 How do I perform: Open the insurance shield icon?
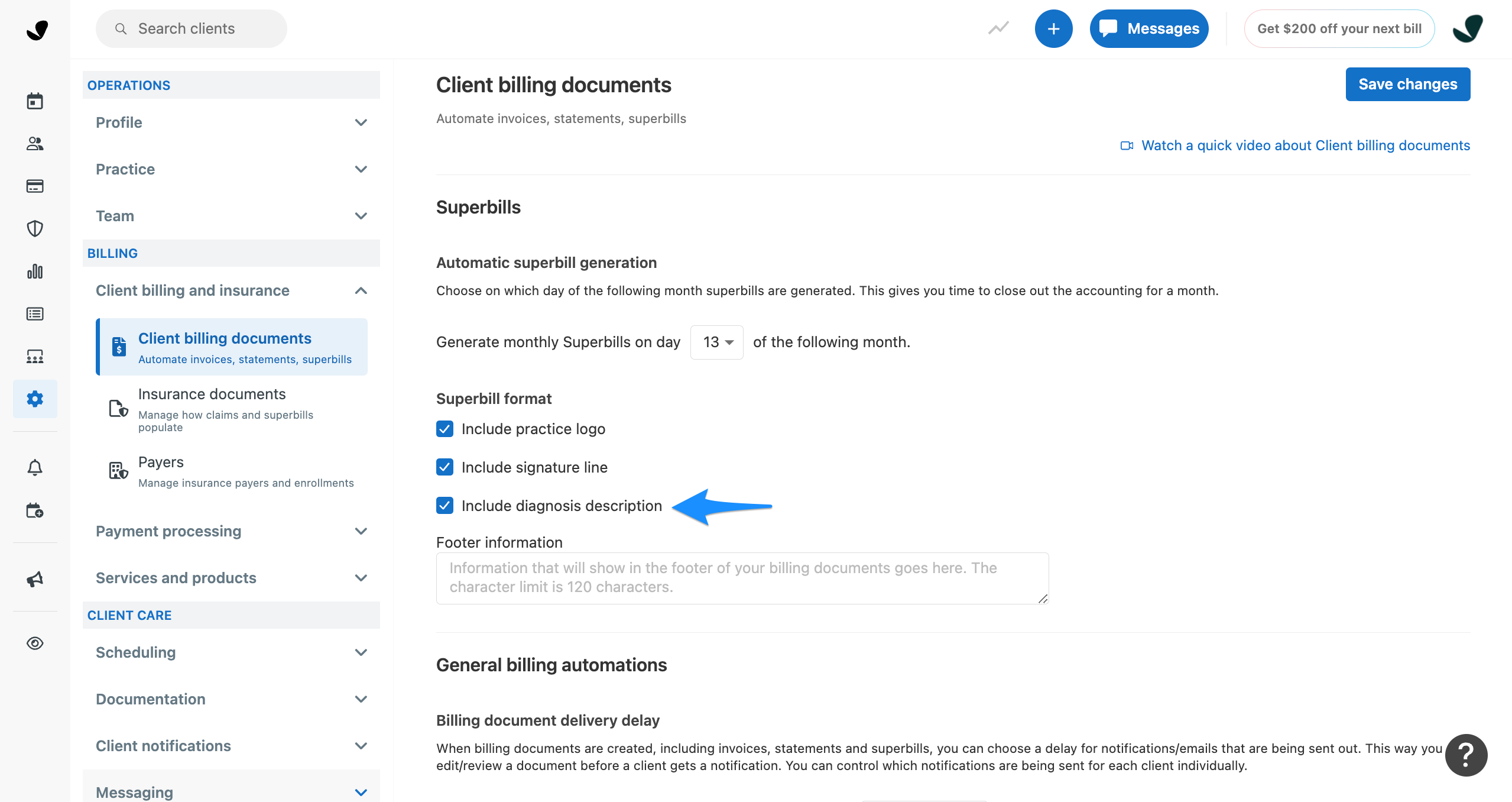pyautogui.click(x=35, y=229)
